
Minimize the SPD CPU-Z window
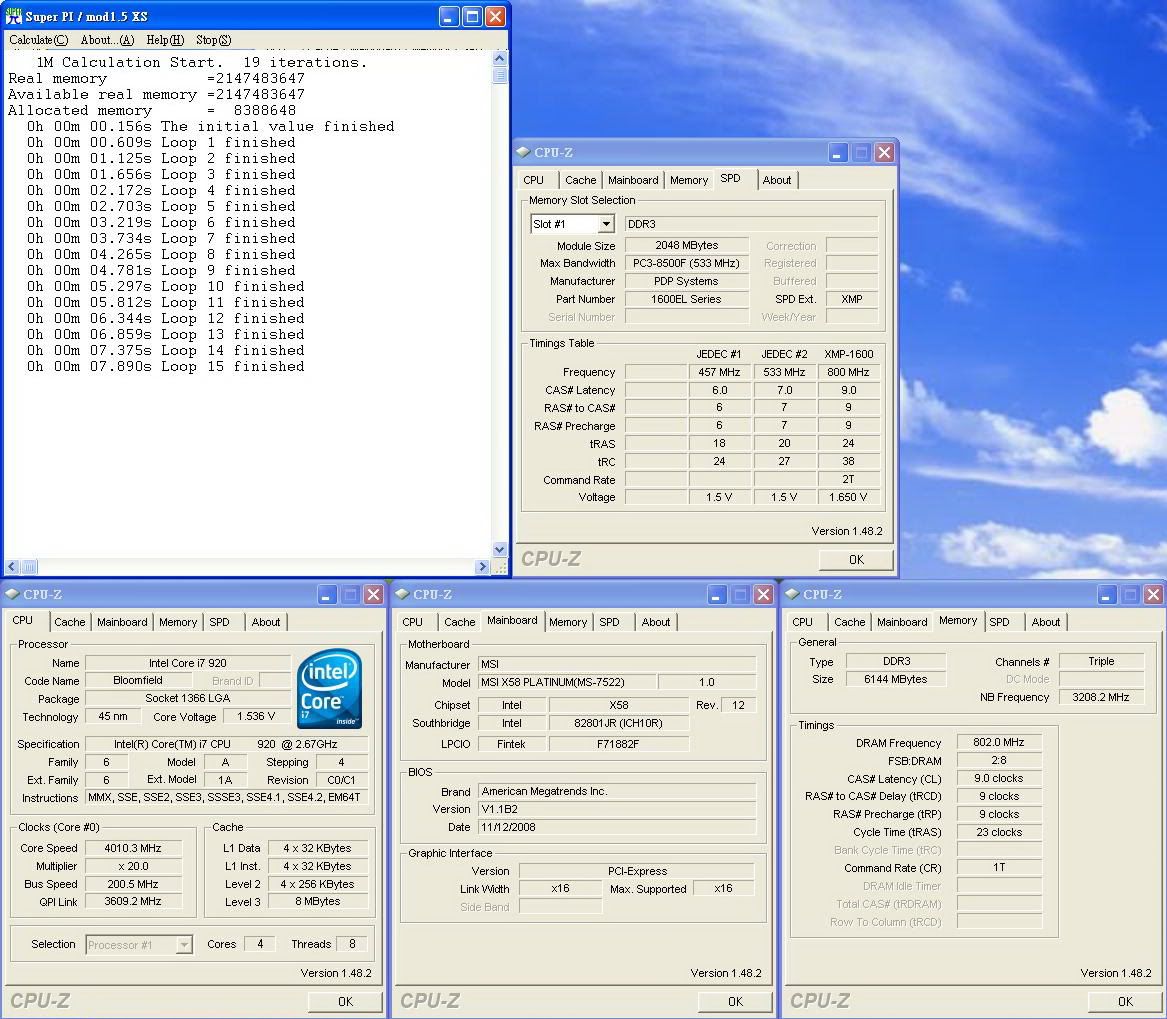click(837, 153)
